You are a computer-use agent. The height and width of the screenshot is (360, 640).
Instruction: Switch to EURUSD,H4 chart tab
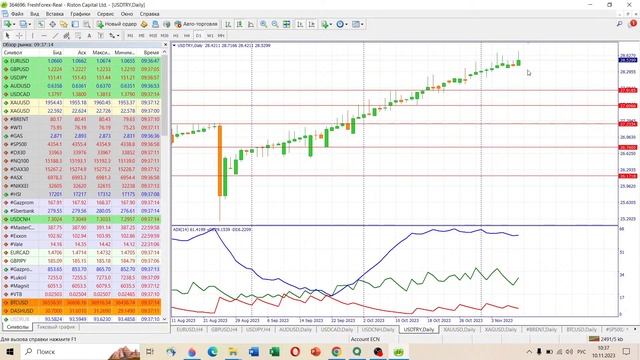tap(189, 329)
